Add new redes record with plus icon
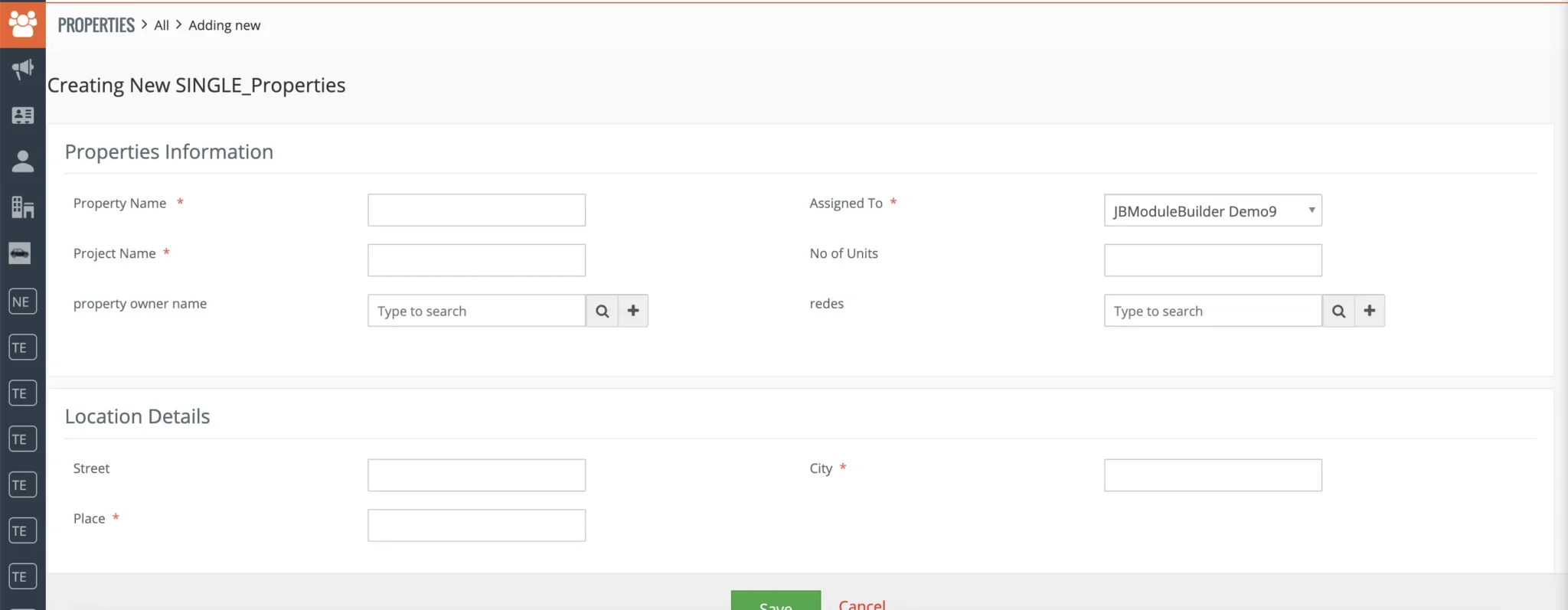This screenshot has height=610, width=1568. [1370, 311]
